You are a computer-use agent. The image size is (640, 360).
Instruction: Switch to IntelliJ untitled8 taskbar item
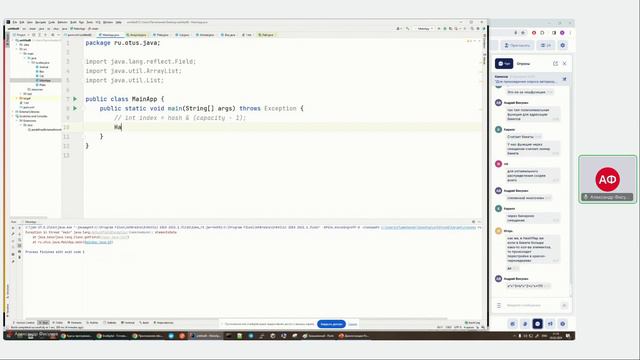pos(206,336)
